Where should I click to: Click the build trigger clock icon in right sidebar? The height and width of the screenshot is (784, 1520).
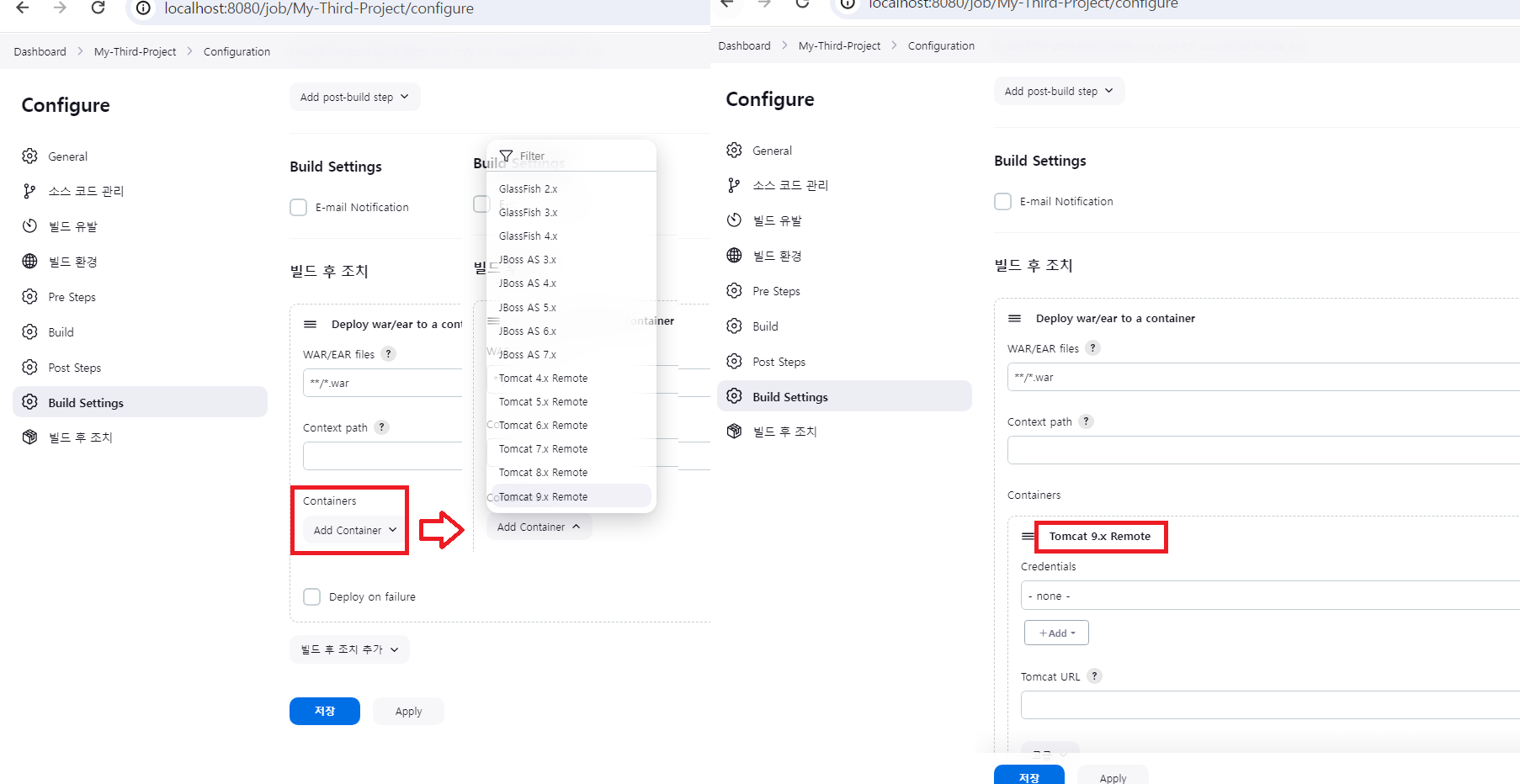pos(735,220)
